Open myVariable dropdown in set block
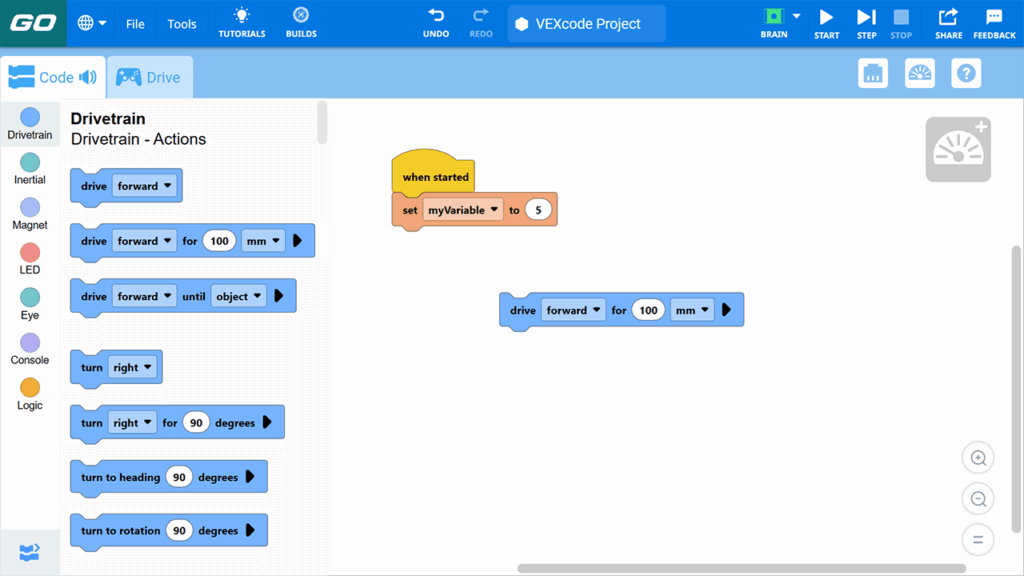Viewport: 1024px width, 576px height. (463, 210)
